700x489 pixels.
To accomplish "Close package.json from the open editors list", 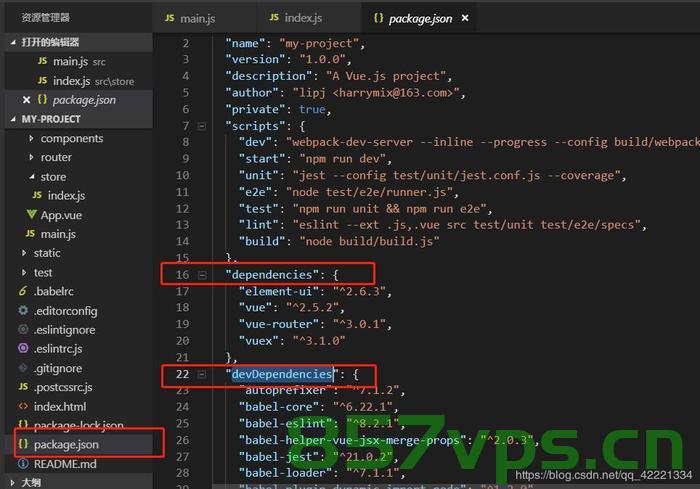I will [x=26, y=100].
